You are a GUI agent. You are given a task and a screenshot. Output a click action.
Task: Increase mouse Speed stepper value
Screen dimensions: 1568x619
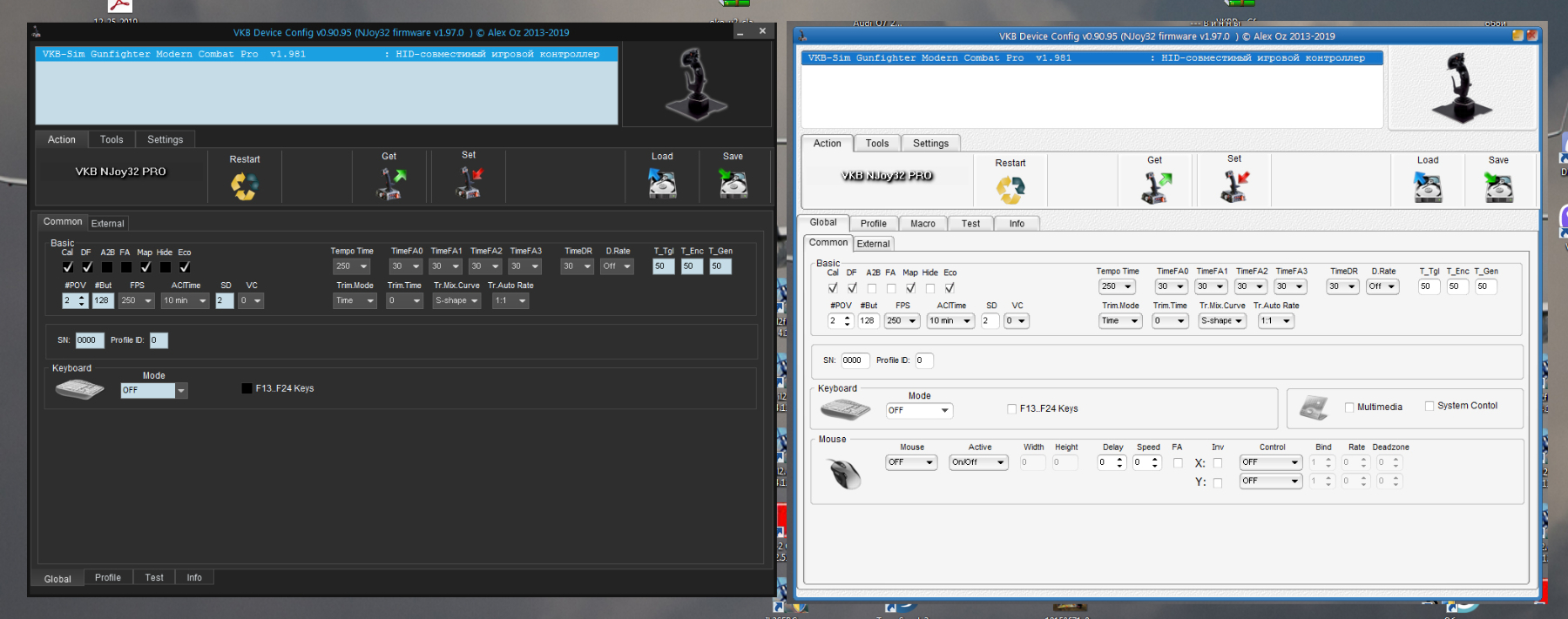pyautogui.click(x=1155, y=459)
